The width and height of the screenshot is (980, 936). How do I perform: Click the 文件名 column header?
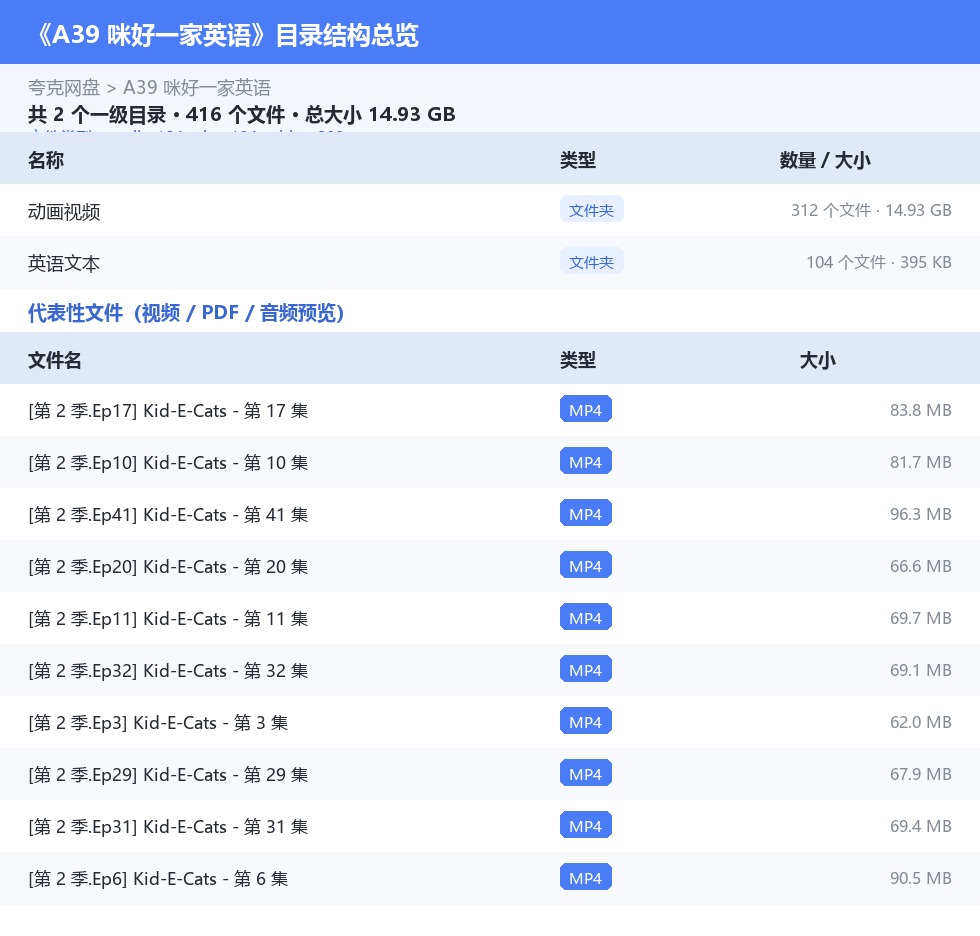(x=54, y=360)
